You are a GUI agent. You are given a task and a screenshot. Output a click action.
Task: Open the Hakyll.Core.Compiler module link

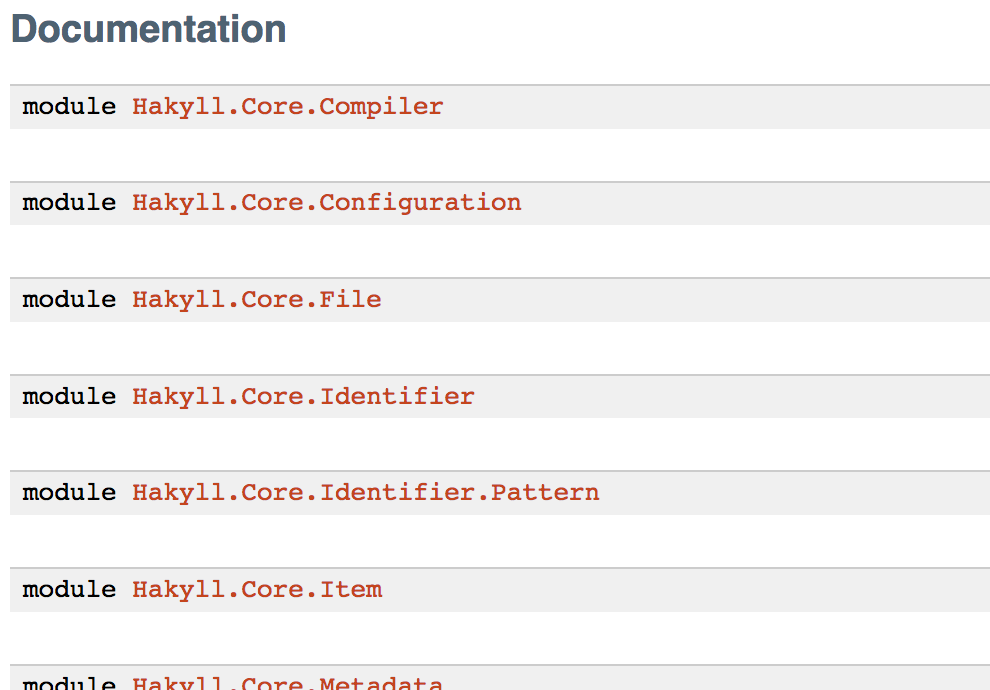click(287, 107)
